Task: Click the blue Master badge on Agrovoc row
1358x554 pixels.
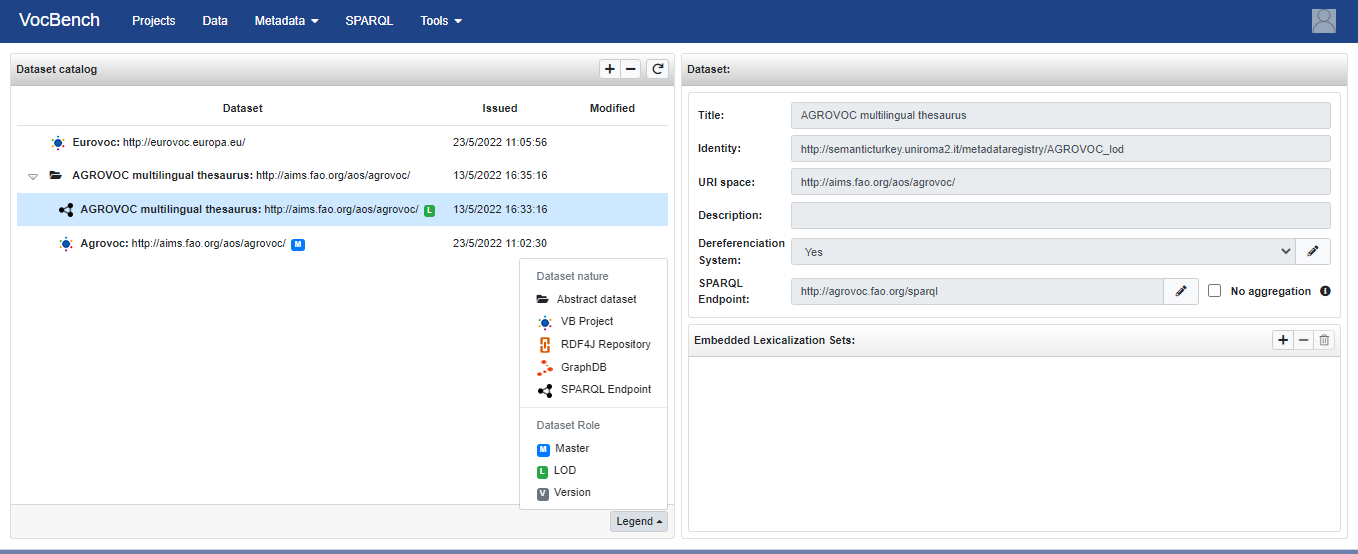Action: tap(298, 244)
